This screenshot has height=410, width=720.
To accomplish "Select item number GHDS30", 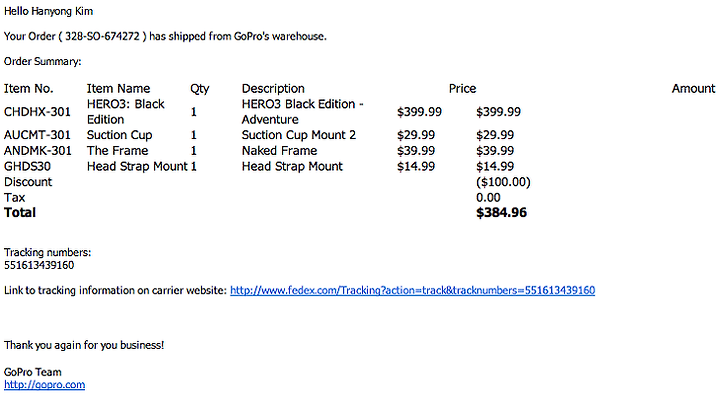I will click(x=28, y=166).
